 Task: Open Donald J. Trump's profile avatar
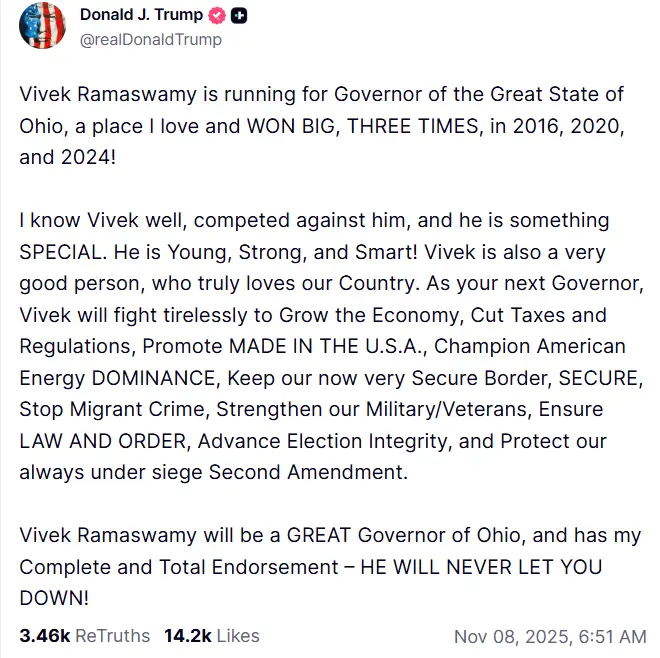pyautogui.click(x=43, y=26)
